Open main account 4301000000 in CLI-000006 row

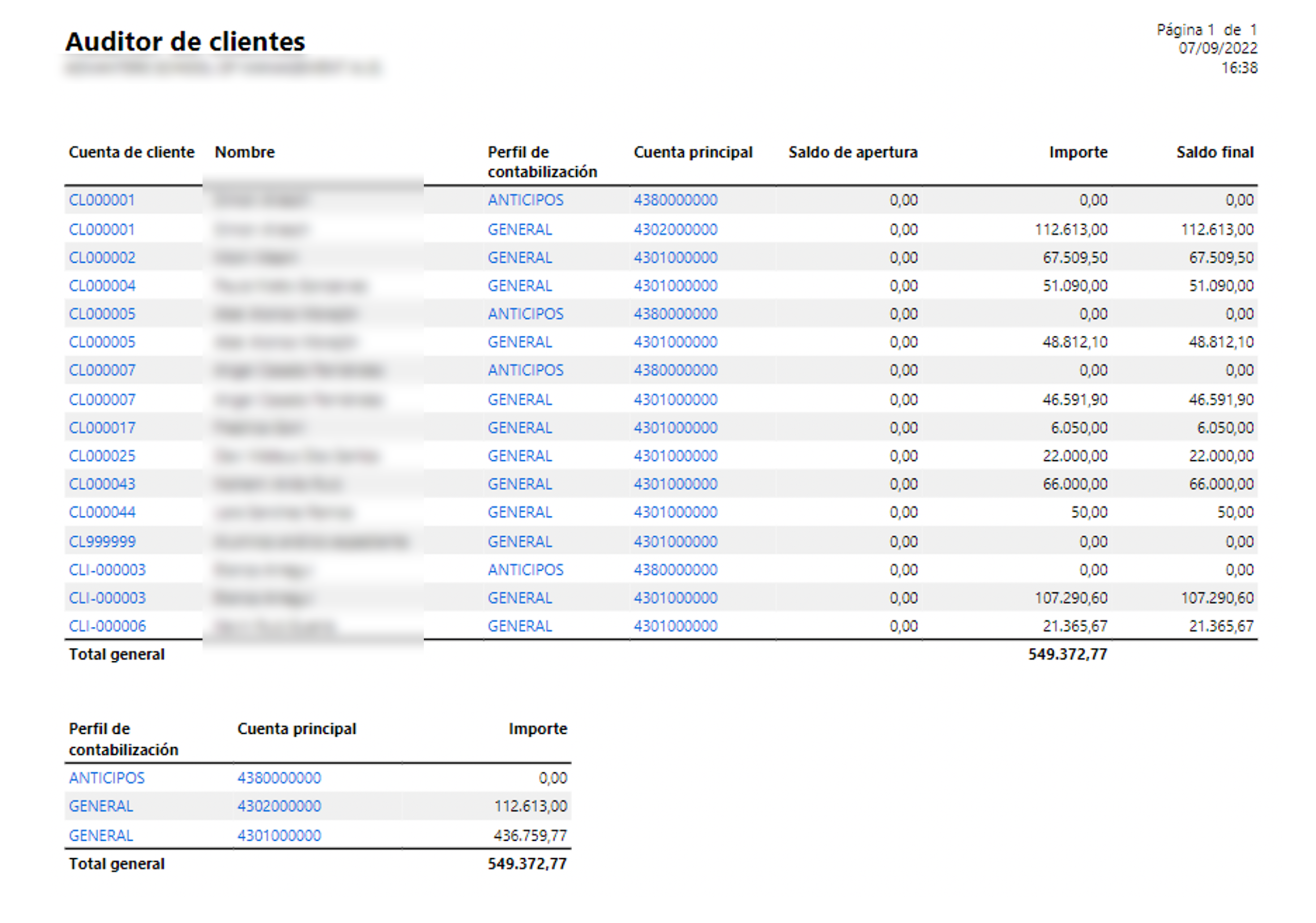[x=675, y=626]
